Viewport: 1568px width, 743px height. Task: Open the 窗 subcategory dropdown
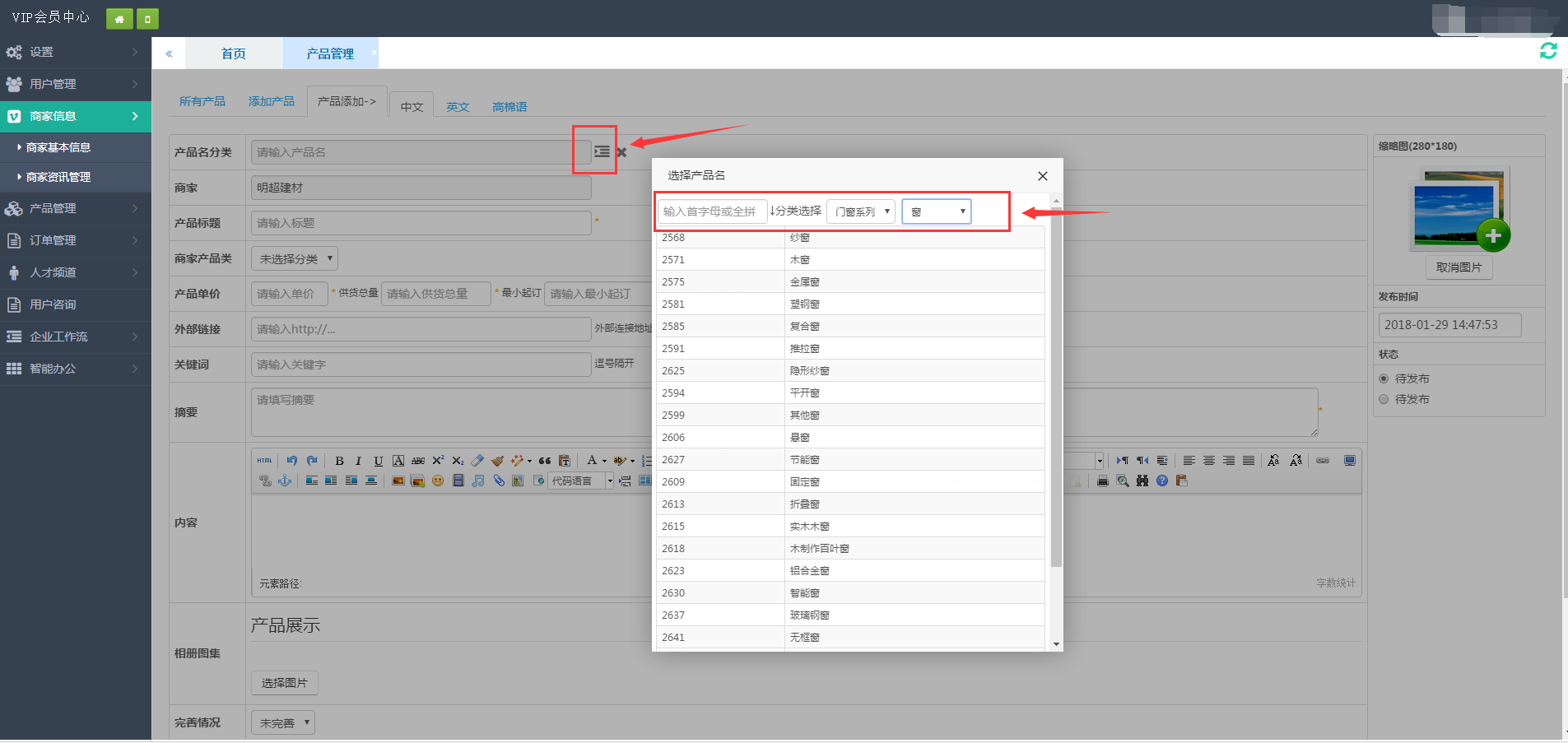pyautogui.click(x=937, y=211)
